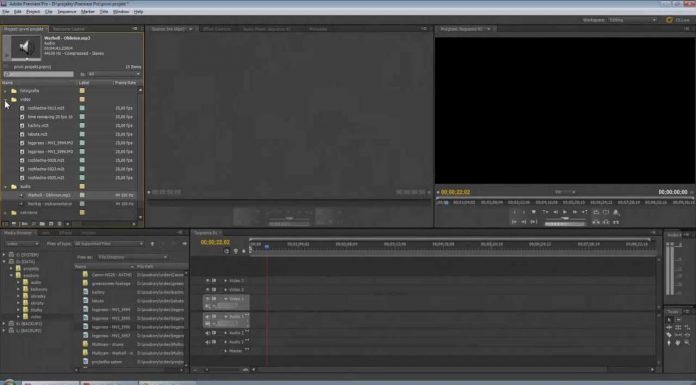
Task: Open the Sequence menu
Action: tap(67, 12)
